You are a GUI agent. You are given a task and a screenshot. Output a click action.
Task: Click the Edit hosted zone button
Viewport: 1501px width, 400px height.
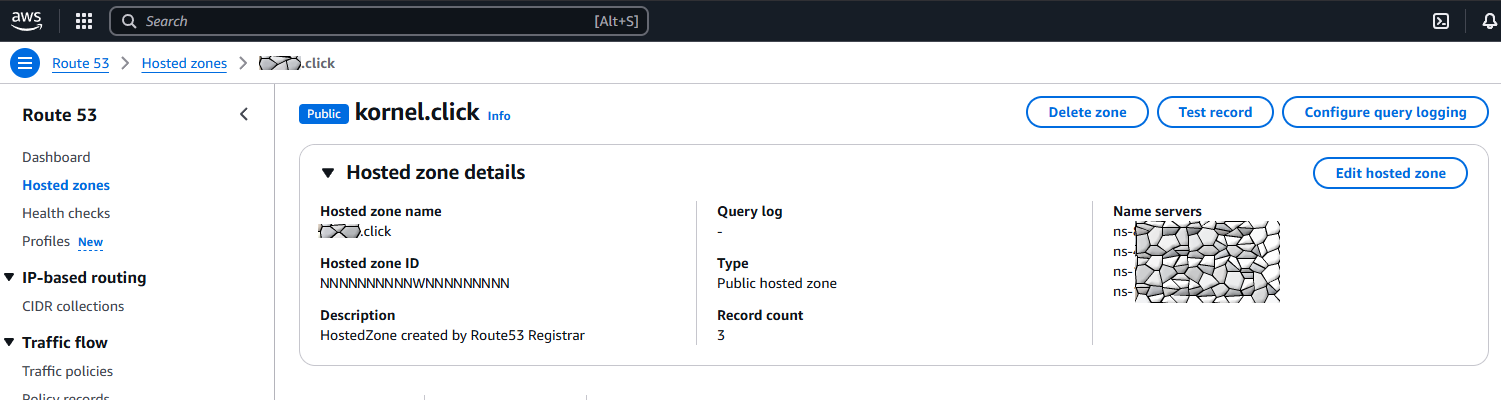[x=1390, y=173]
